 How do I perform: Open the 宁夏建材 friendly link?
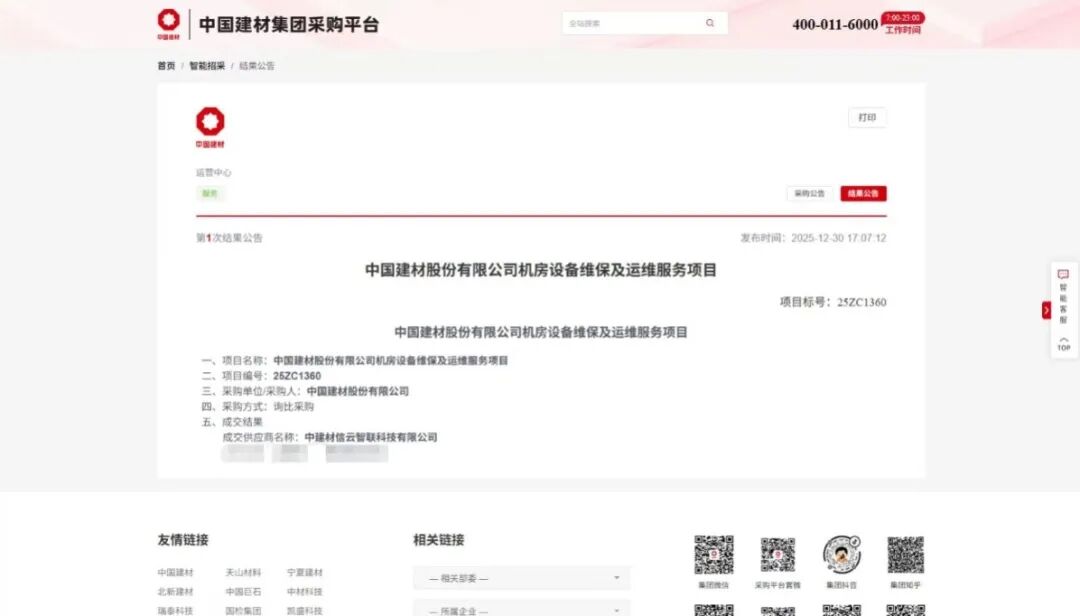point(304,573)
